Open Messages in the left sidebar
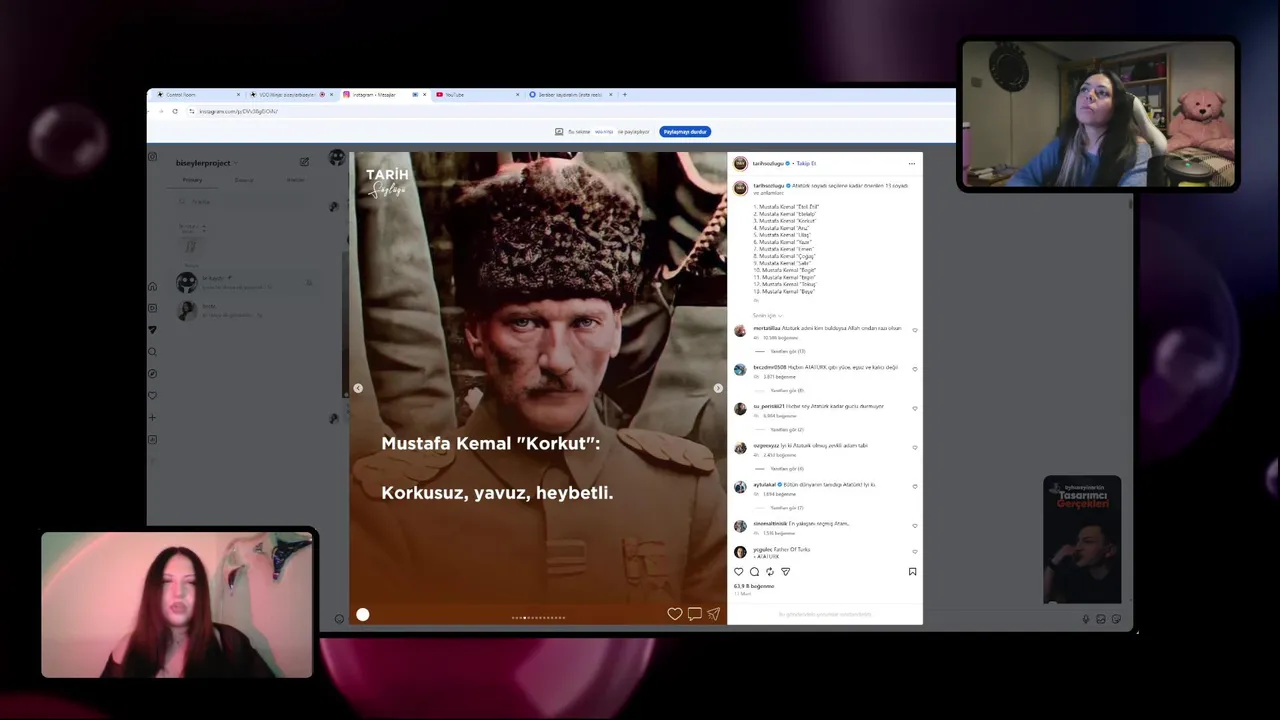The width and height of the screenshot is (1280, 720). tap(152, 330)
